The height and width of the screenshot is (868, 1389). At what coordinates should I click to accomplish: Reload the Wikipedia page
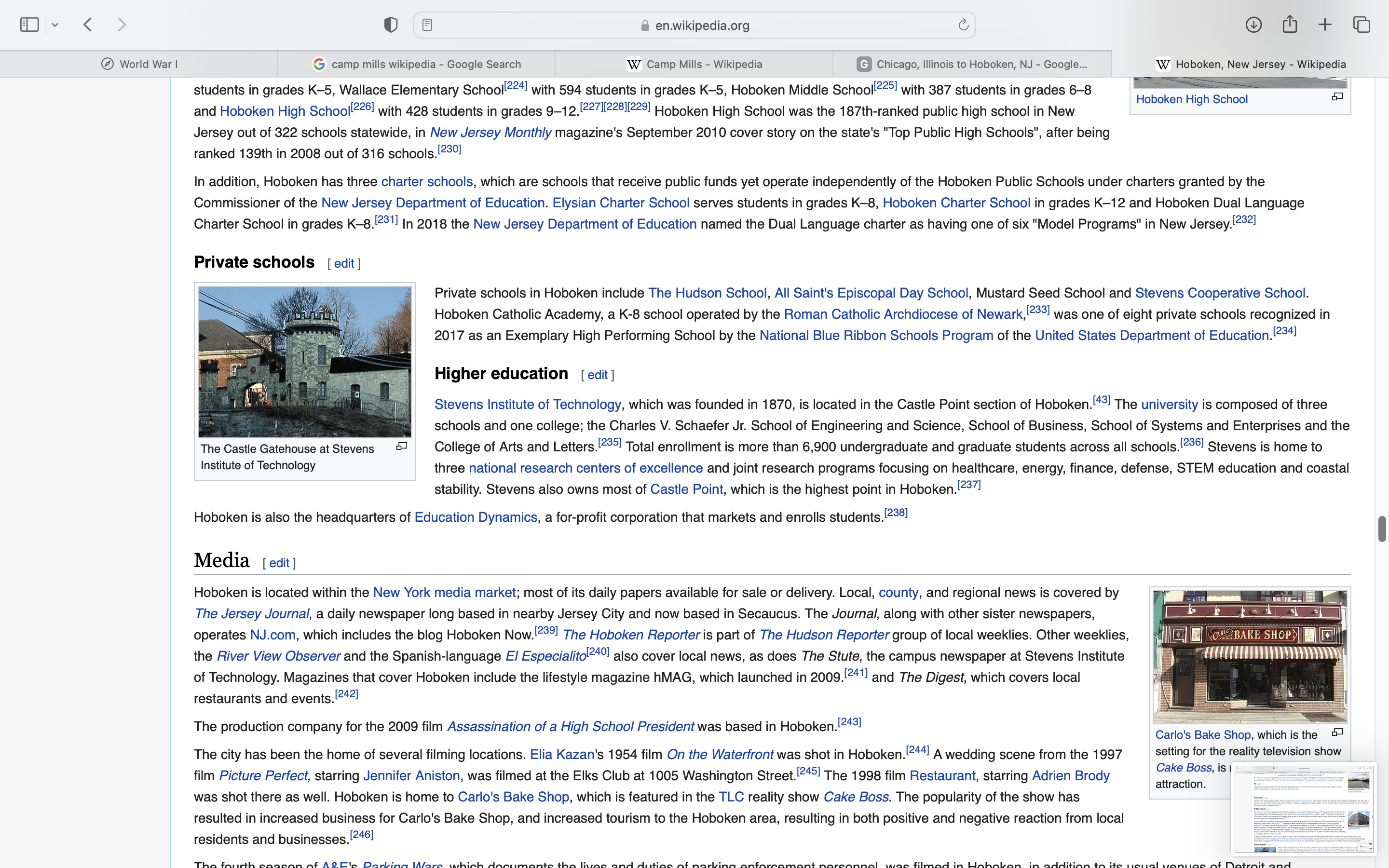point(963,25)
